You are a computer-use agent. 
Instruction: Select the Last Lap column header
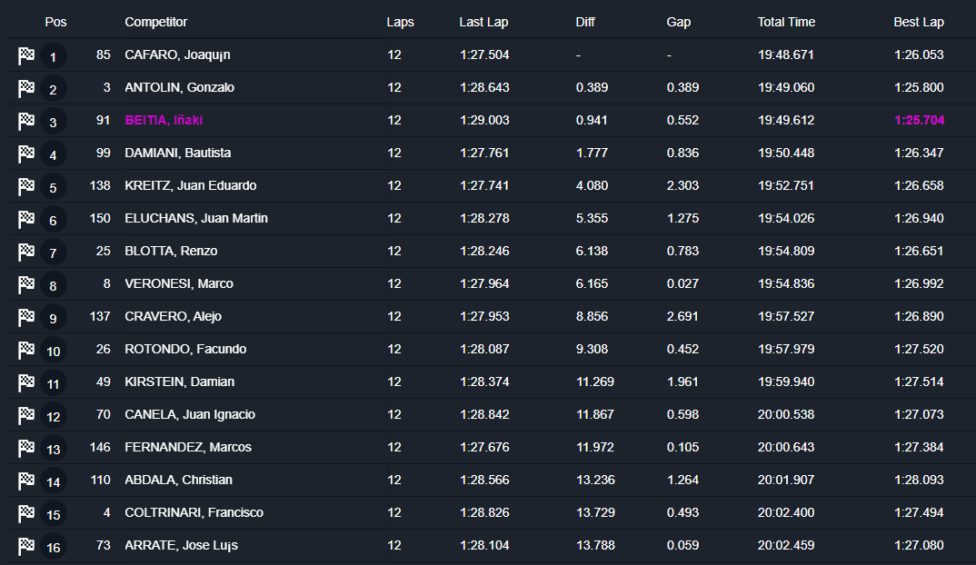coord(484,22)
